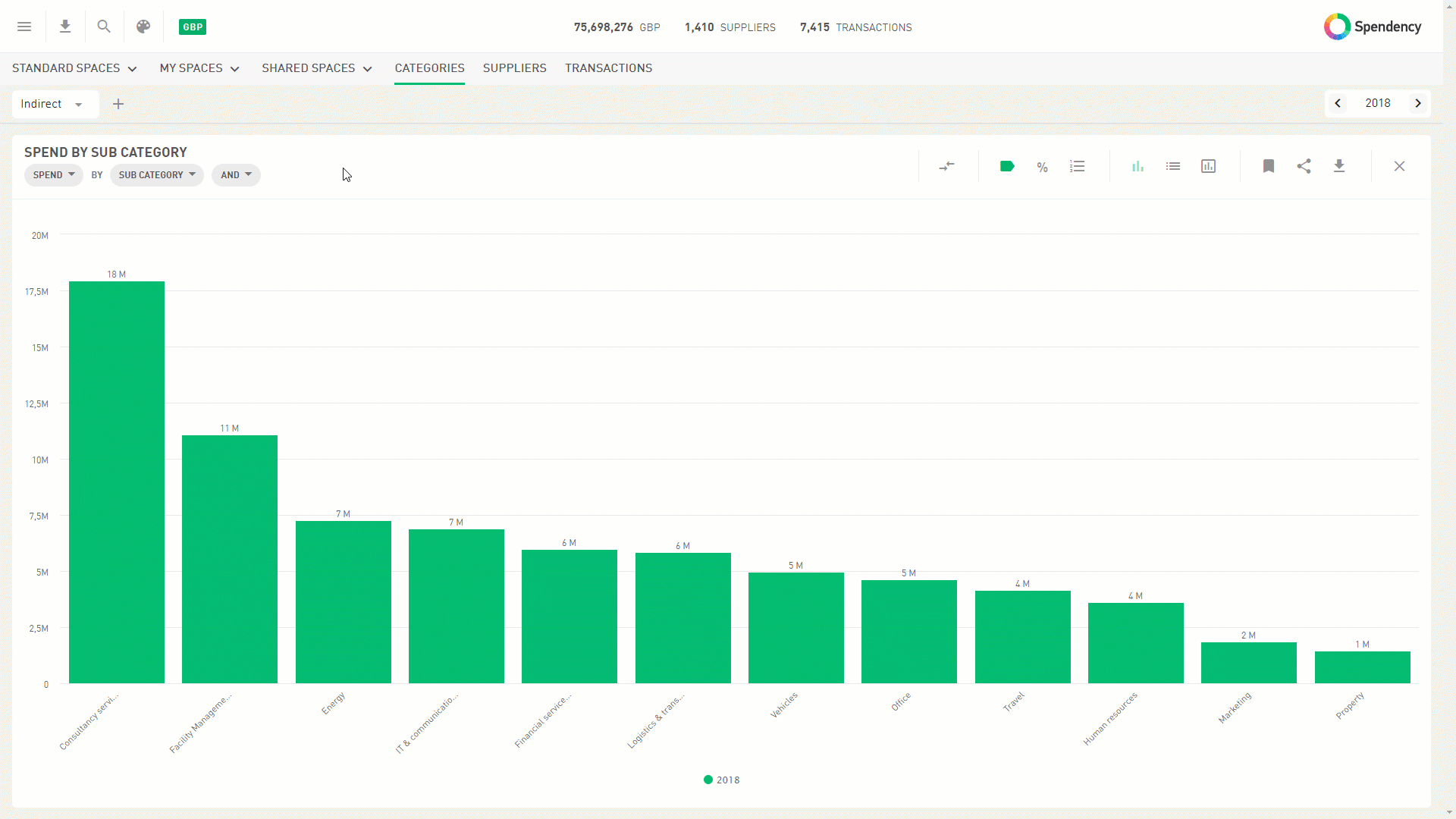Switch to the Transactions tab
Screen dimensions: 1456x819
point(608,68)
